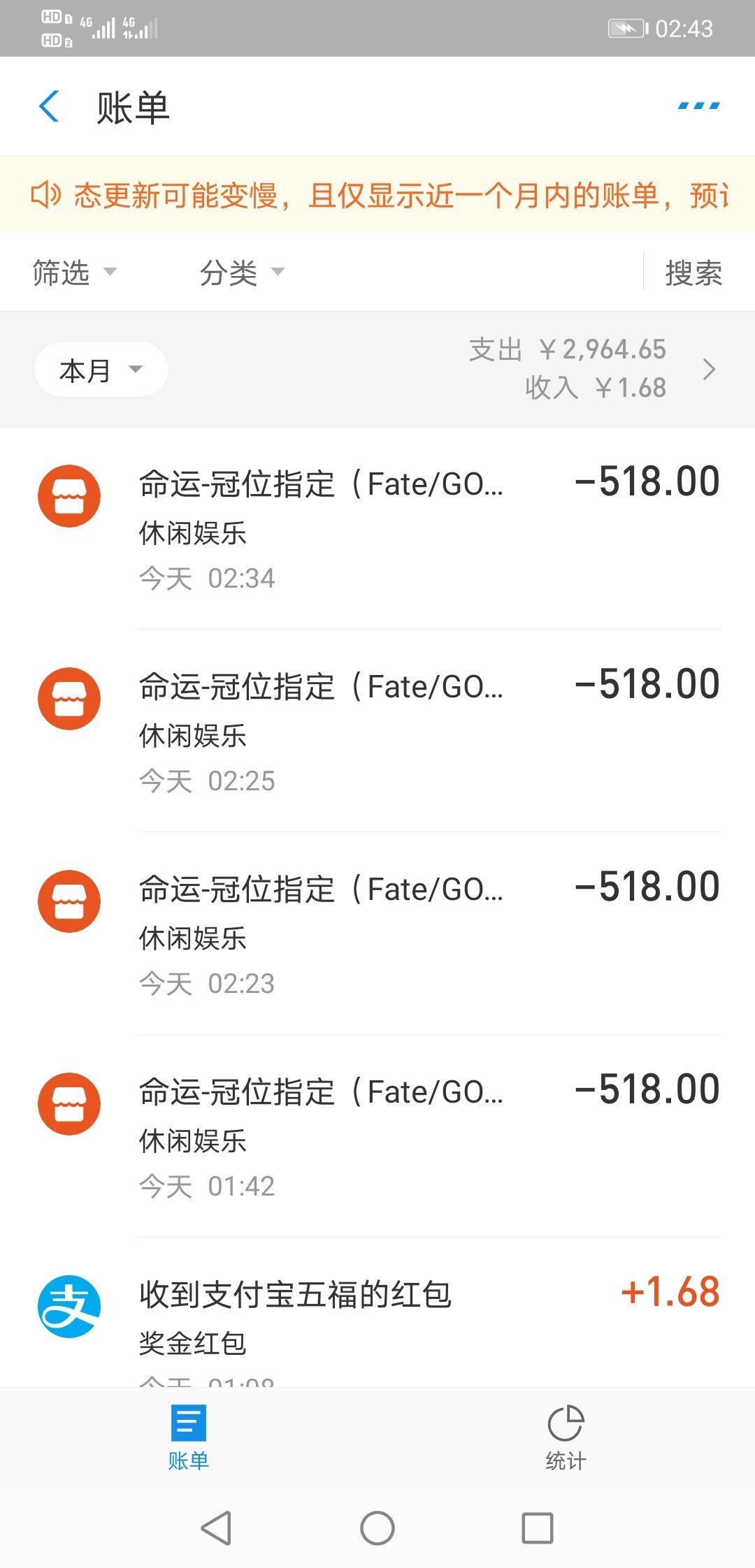Expand the 分类 category dropdown
This screenshot has height=1568, width=755.
(x=242, y=273)
